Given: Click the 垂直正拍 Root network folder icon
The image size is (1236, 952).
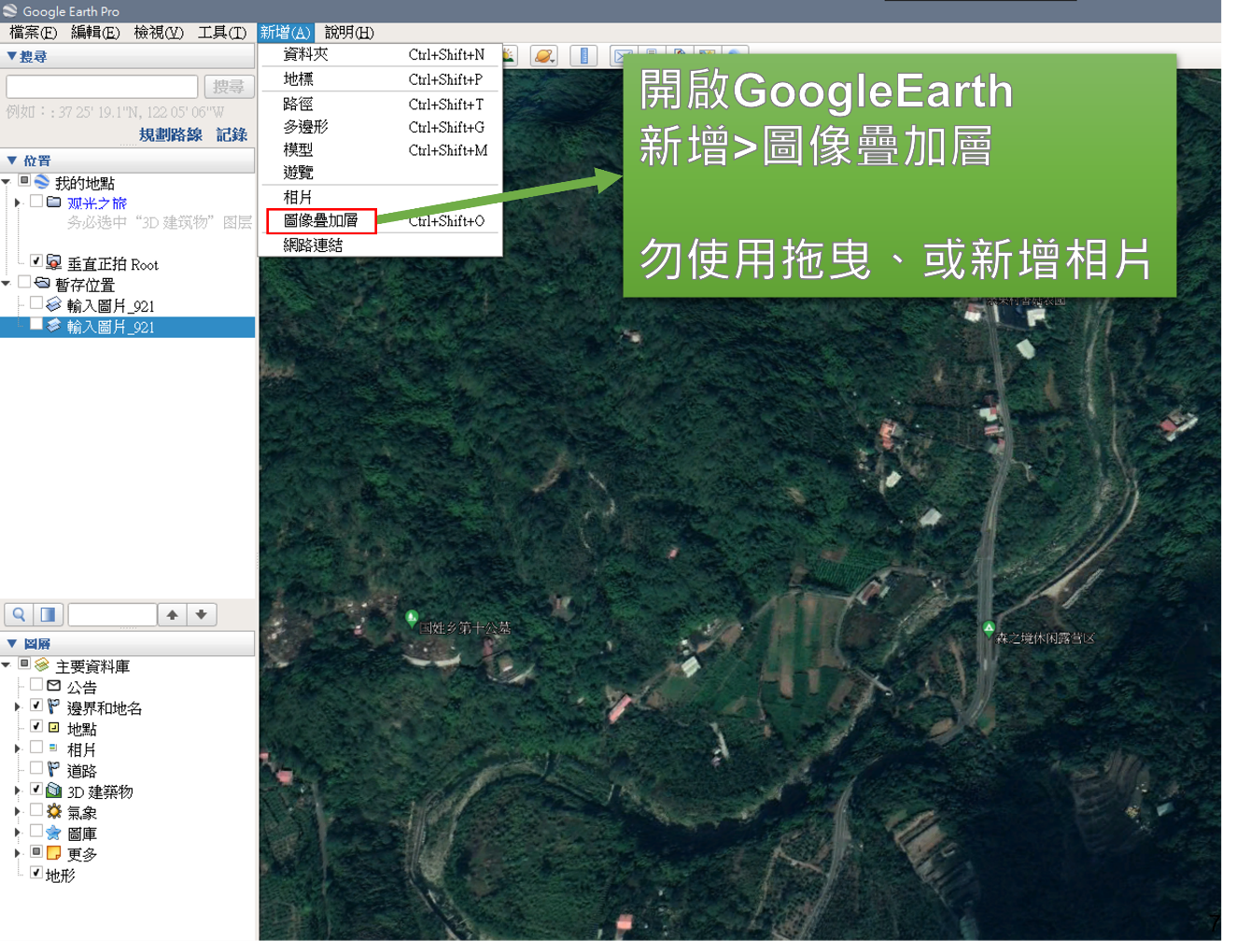Looking at the screenshot, I should [x=54, y=263].
